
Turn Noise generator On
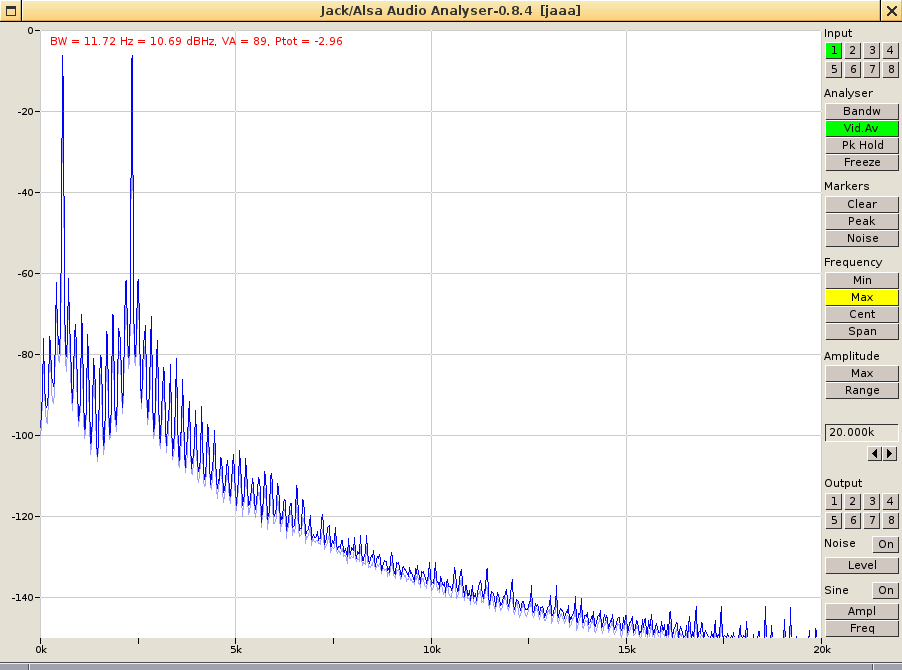point(886,544)
